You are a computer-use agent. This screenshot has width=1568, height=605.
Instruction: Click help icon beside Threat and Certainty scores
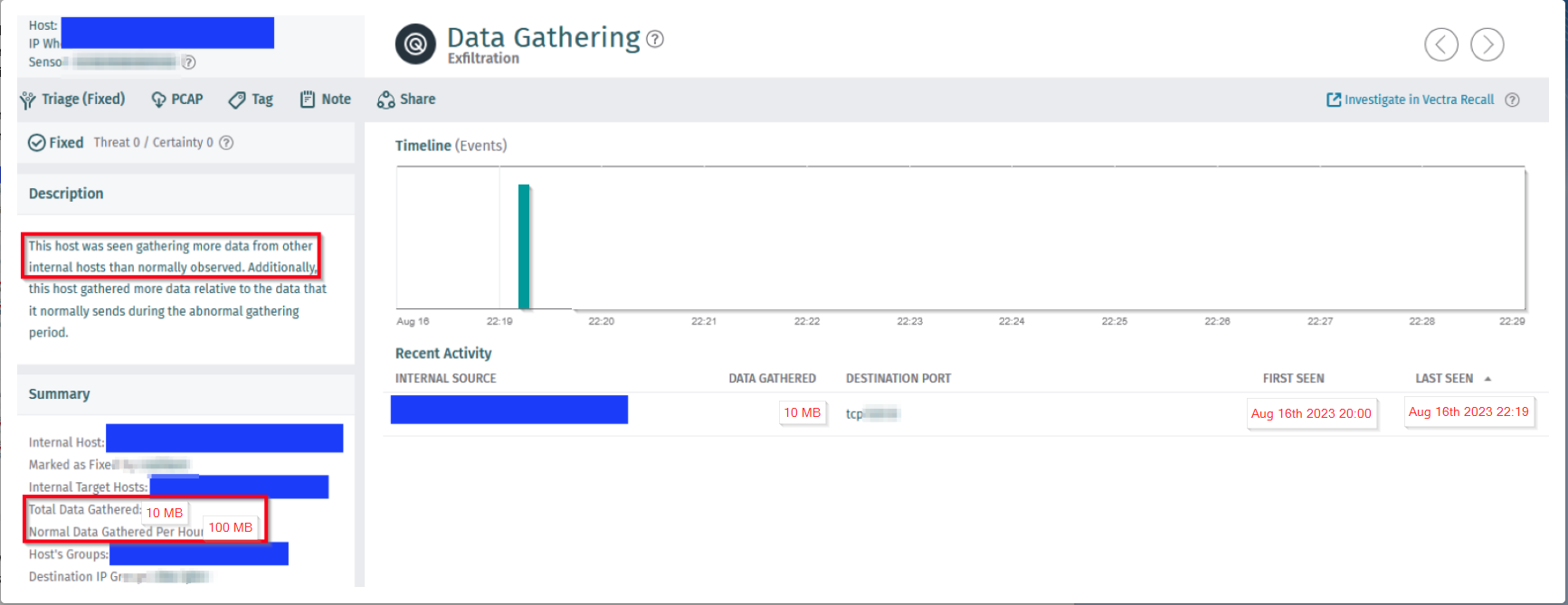[x=226, y=143]
